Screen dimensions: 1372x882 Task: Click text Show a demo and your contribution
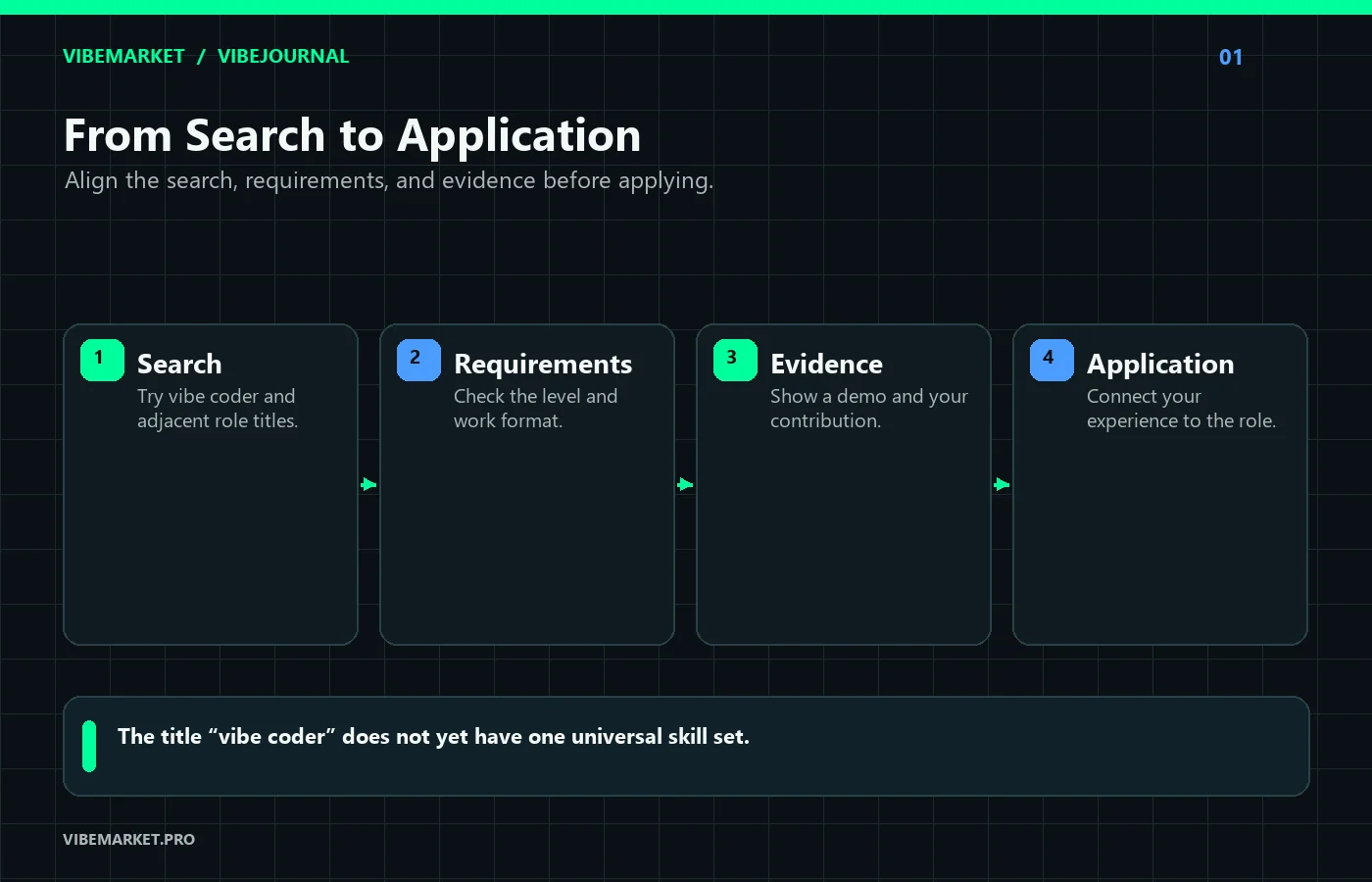tap(869, 409)
